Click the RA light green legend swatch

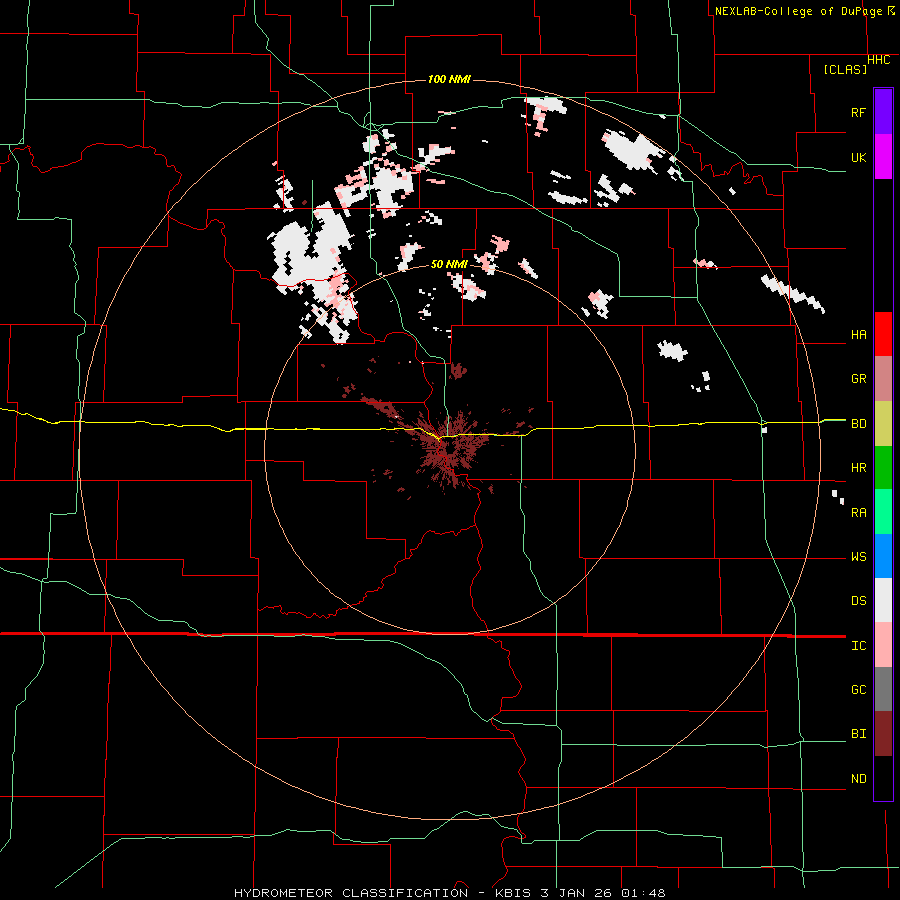(x=883, y=511)
